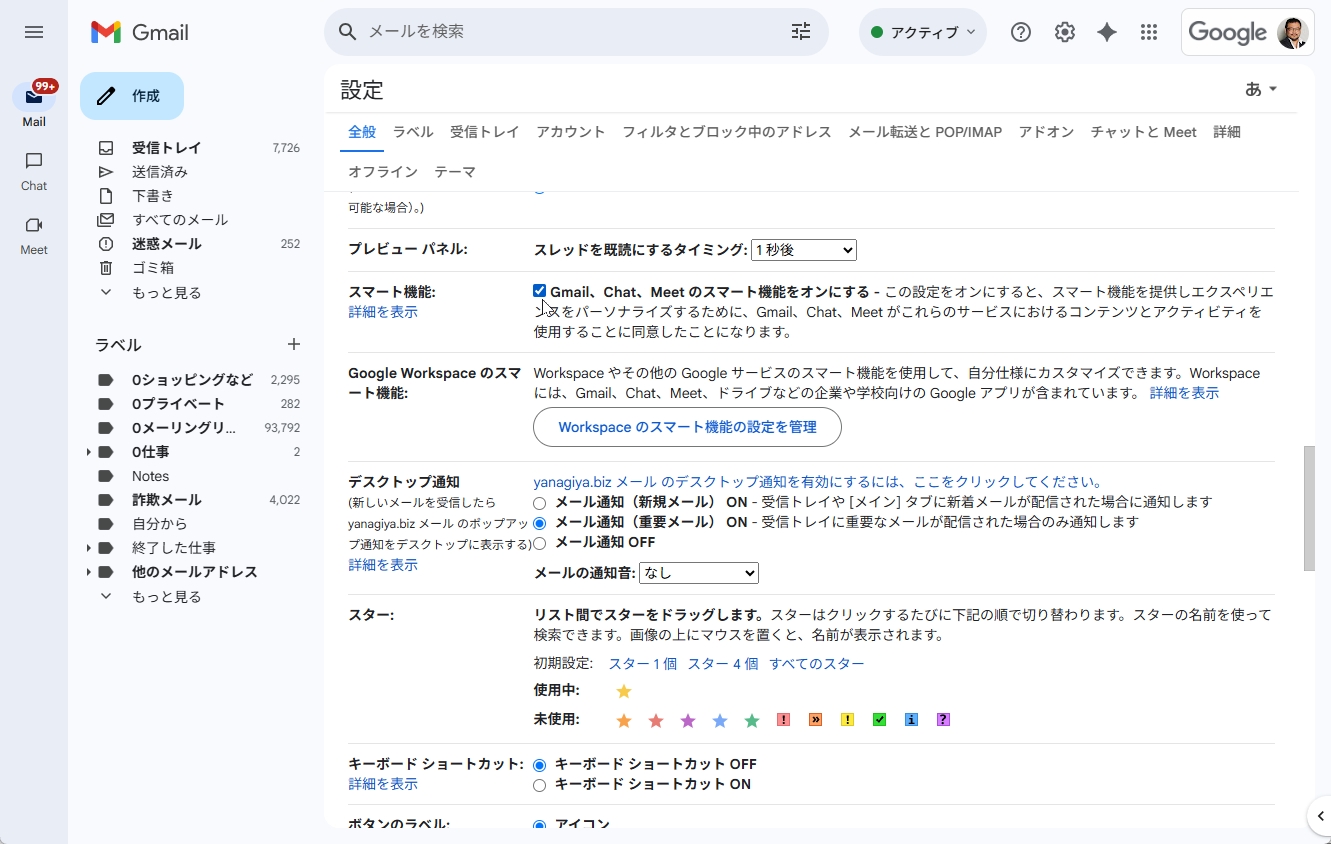Click the スター 4 個 preset link
The height and width of the screenshot is (844, 1331).
point(722,664)
